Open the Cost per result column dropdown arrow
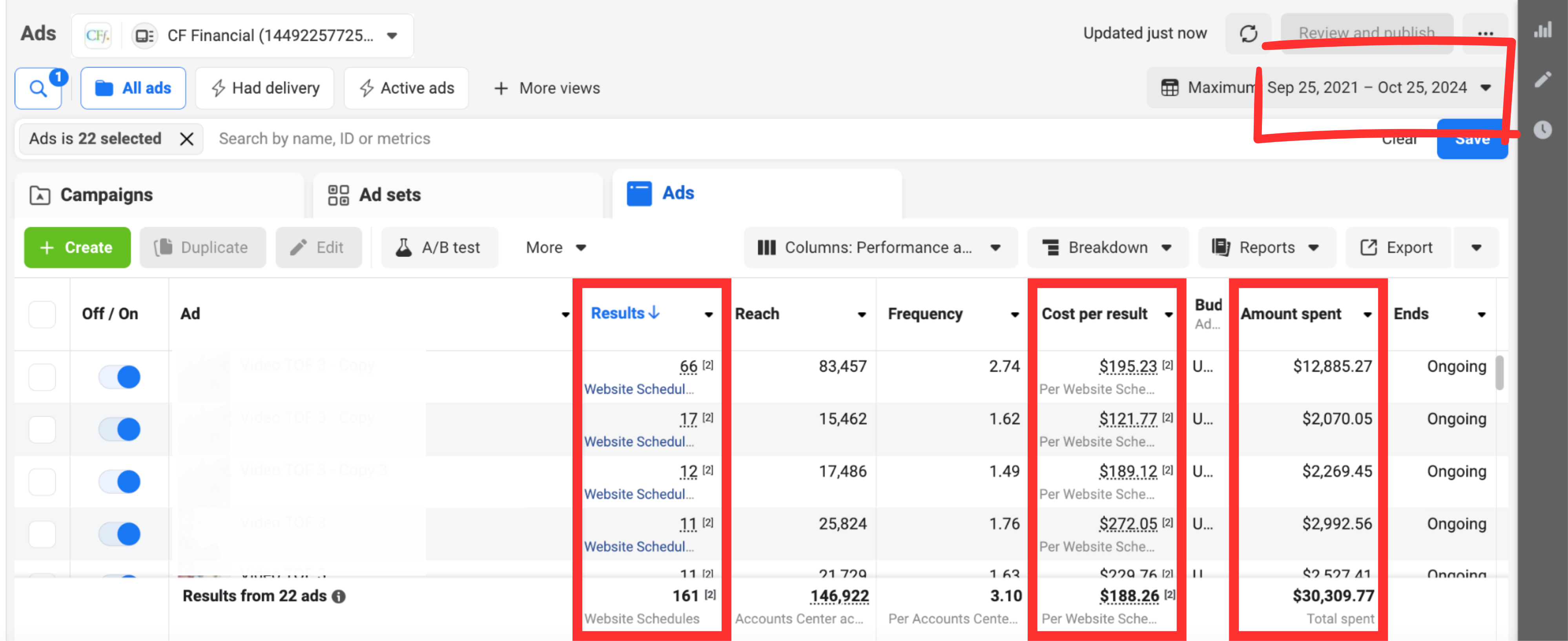 (1169, 315)
